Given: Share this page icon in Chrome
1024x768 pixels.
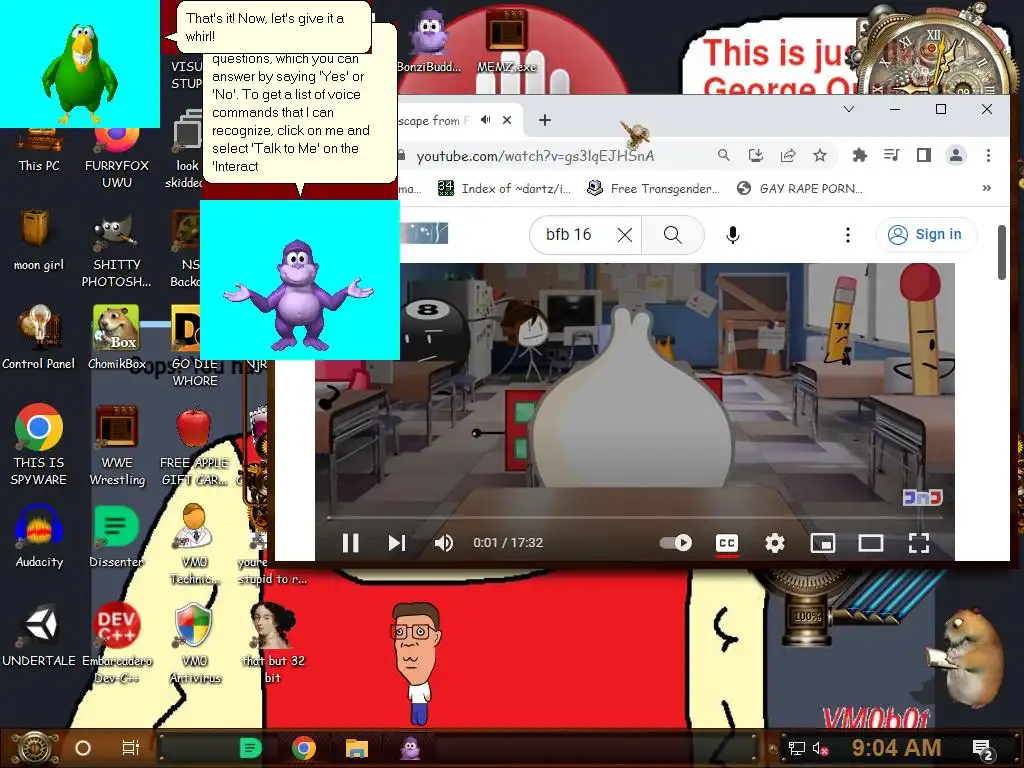Looking at the screenshot, I should point(788,155).
